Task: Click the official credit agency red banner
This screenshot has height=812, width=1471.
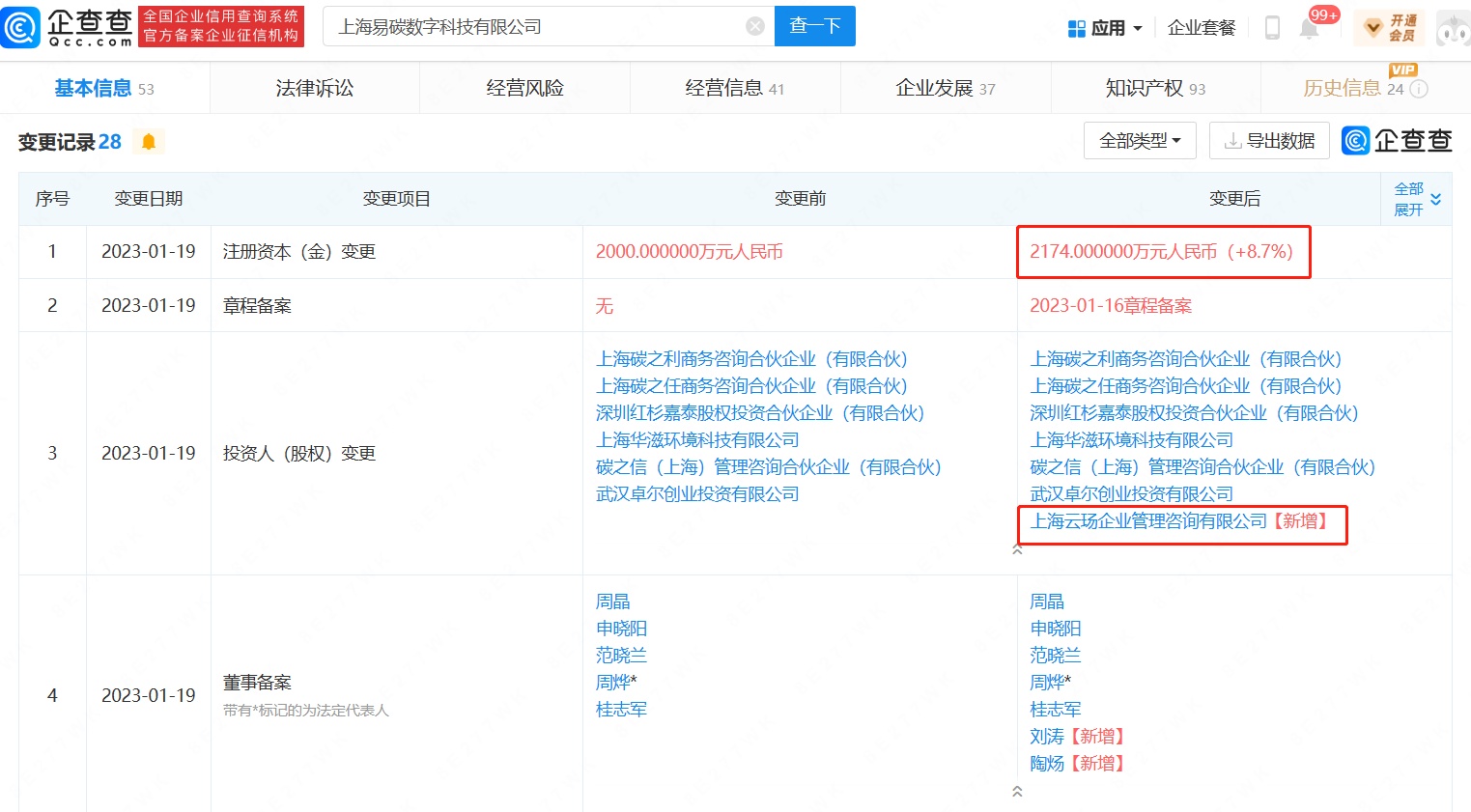Action: pyautogui.click(x=221, y=26)
